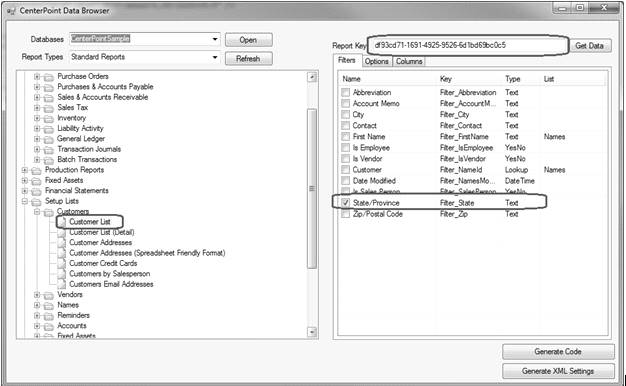The width and height of the screenshot is (626, 386).
Task: Click the Financial Statements folder icon
Action: pyautogui.click(x=36, y=191)
